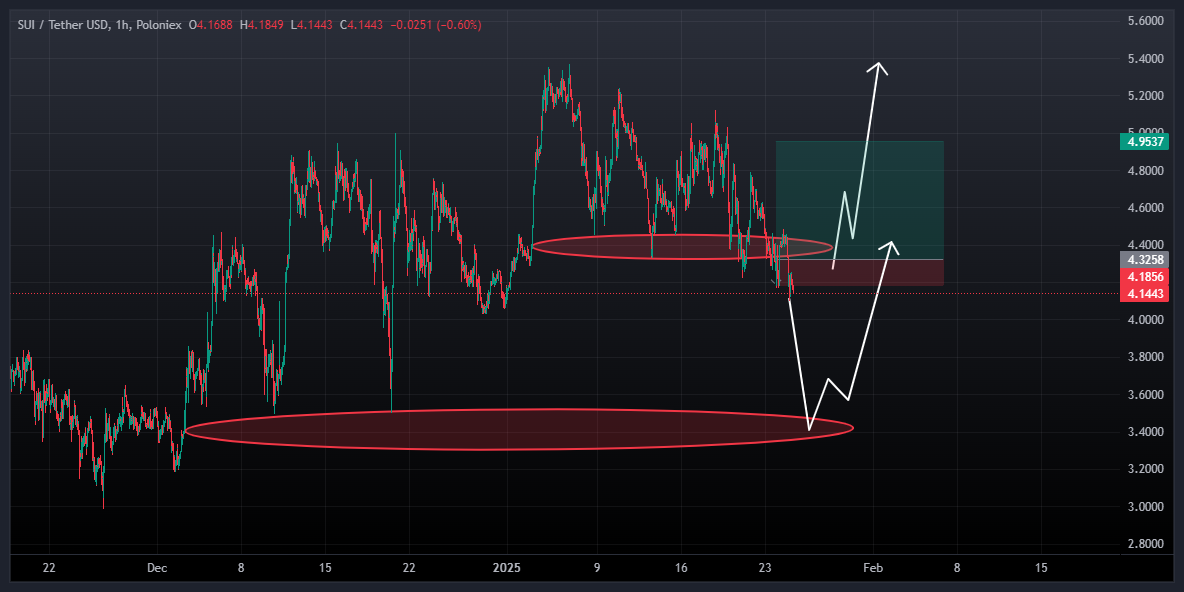Select the large red ellipse drawing near 3.4
1184x592 pixels.
519,430
